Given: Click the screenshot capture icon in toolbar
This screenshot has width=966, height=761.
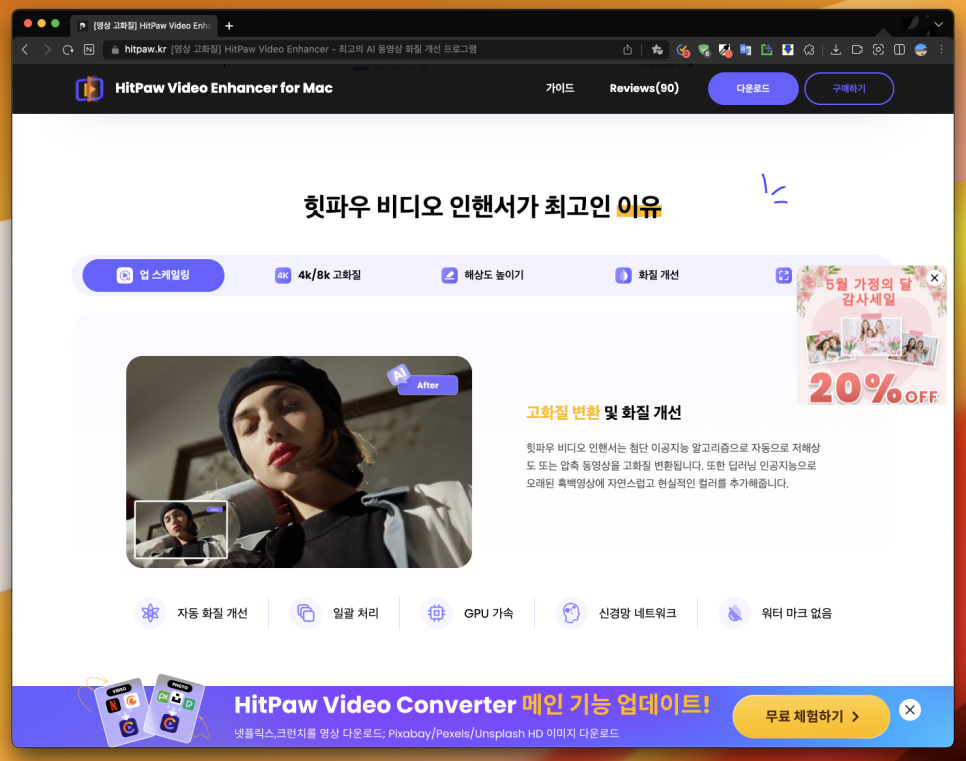Looking at the screenshot, I should [x=878, y=49].
